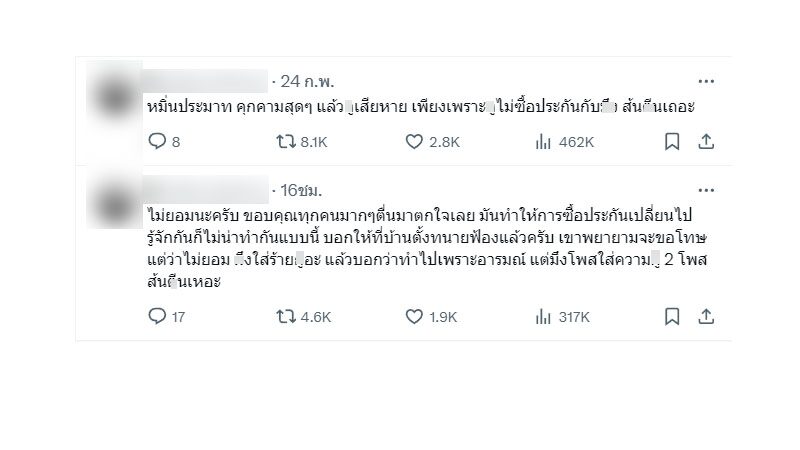Image resolution: width=800 pixels, height=450 pixels.
Task: Share the tweet posted 16ชม. ago
Action: tap(706, 317)
